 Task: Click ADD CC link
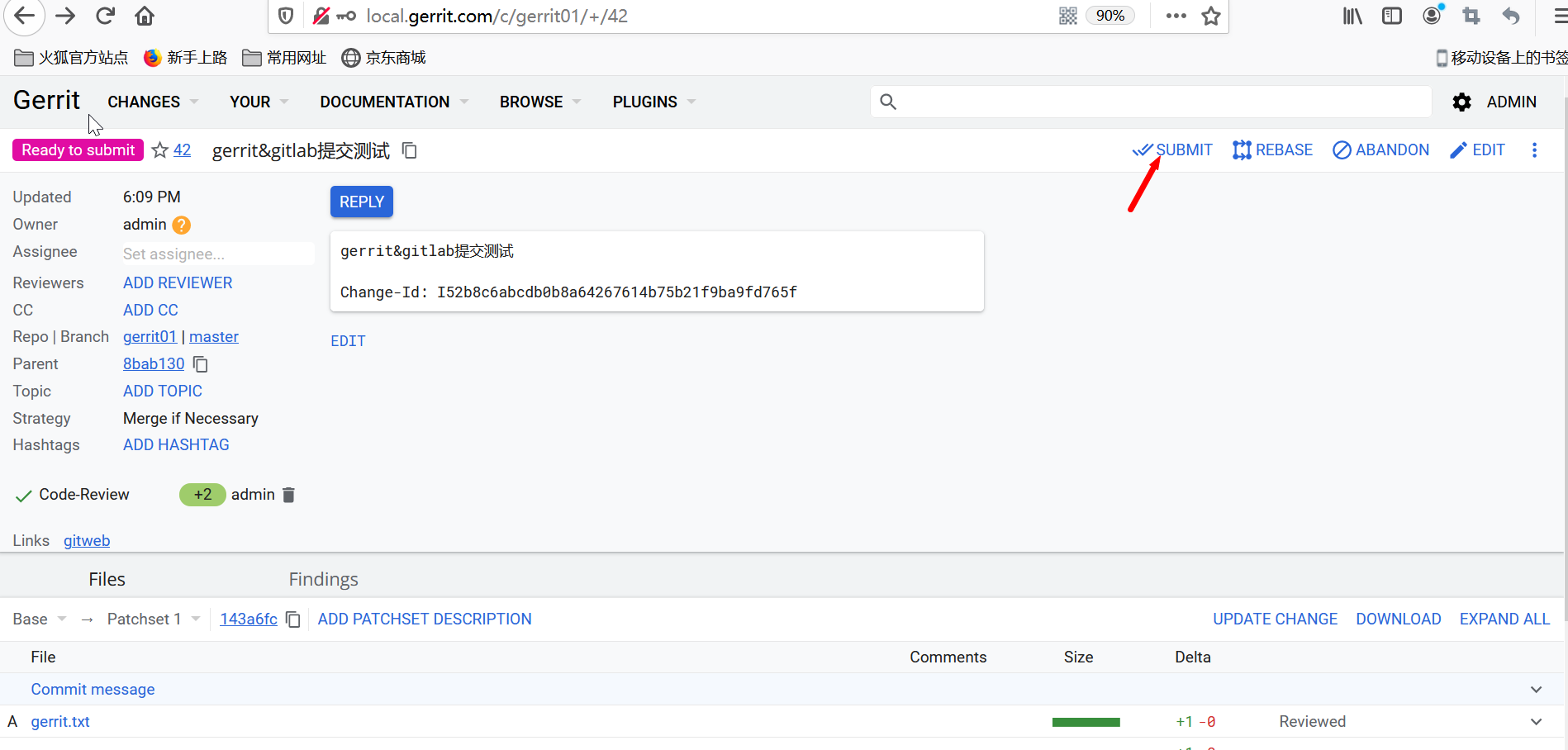150,310
